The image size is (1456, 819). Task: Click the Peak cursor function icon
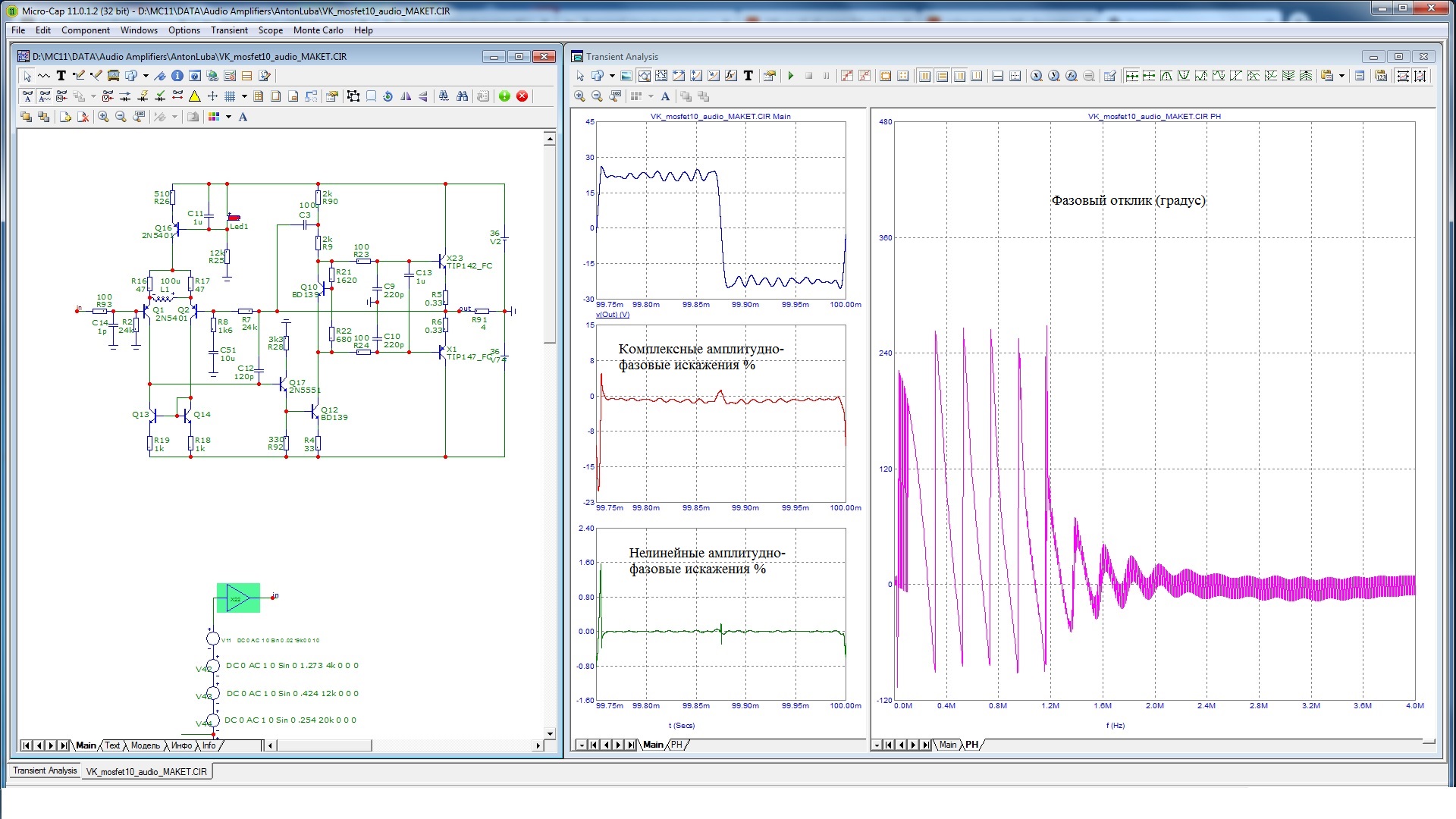(1166, 76)
